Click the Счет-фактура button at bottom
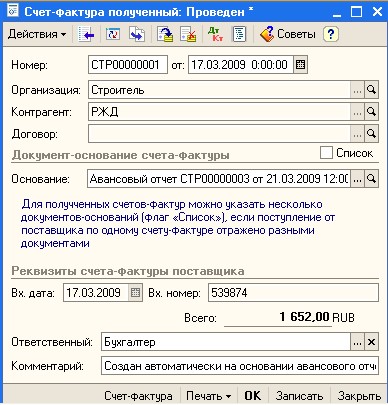The width and height of the screenshot is (388, 405). coord(138,396)
